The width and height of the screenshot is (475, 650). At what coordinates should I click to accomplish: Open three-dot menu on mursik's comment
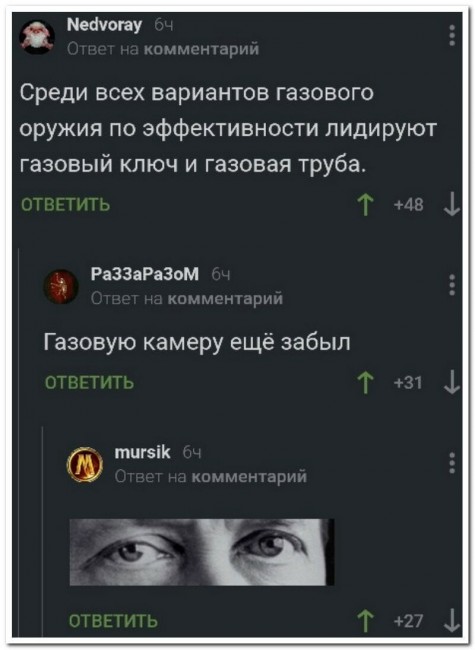(452, 463)
